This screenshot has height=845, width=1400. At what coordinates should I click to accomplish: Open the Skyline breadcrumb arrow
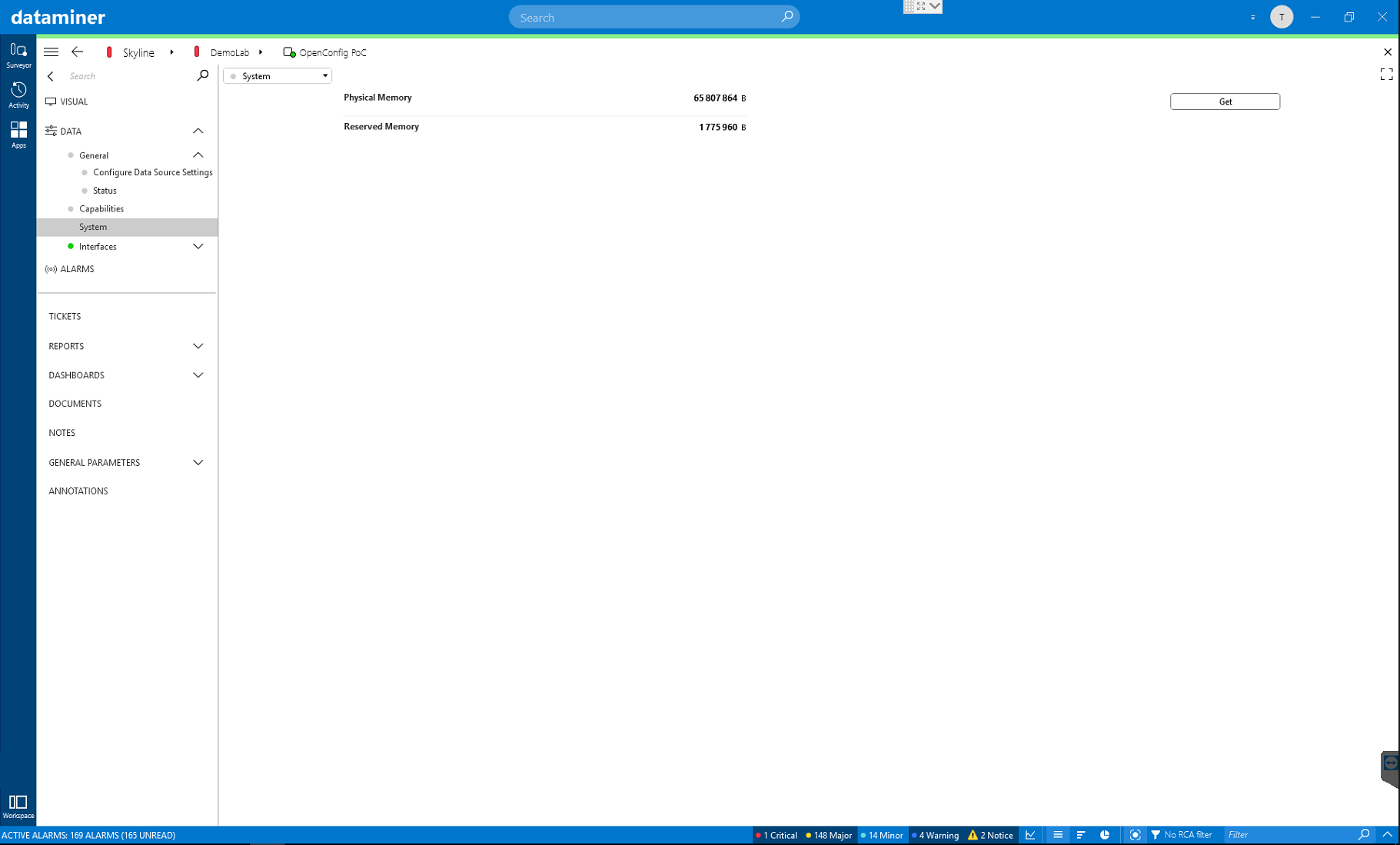tap(171, 52)
